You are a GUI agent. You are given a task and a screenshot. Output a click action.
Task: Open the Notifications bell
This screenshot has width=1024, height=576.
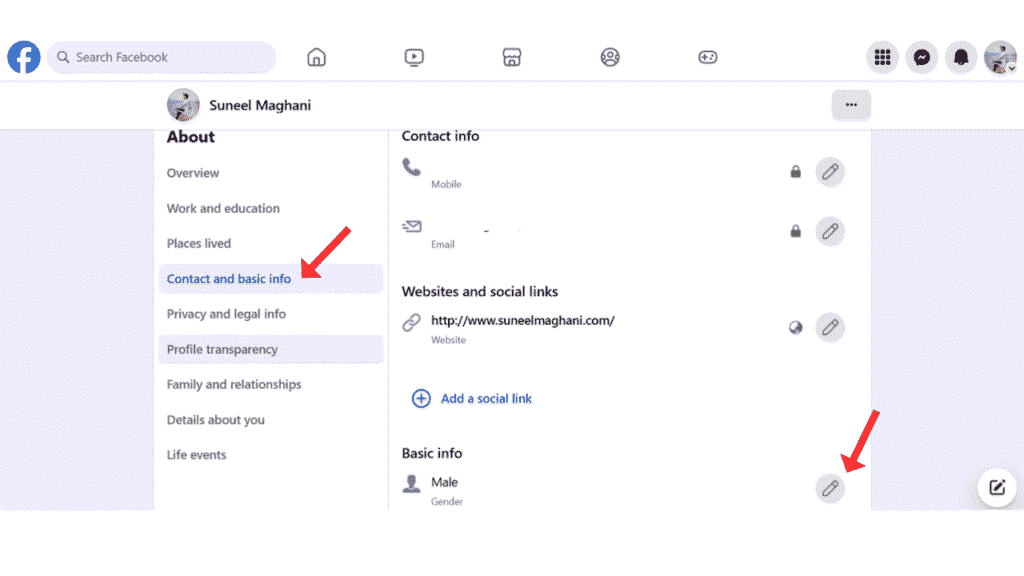pyautogui.click(x=960, y=57)
